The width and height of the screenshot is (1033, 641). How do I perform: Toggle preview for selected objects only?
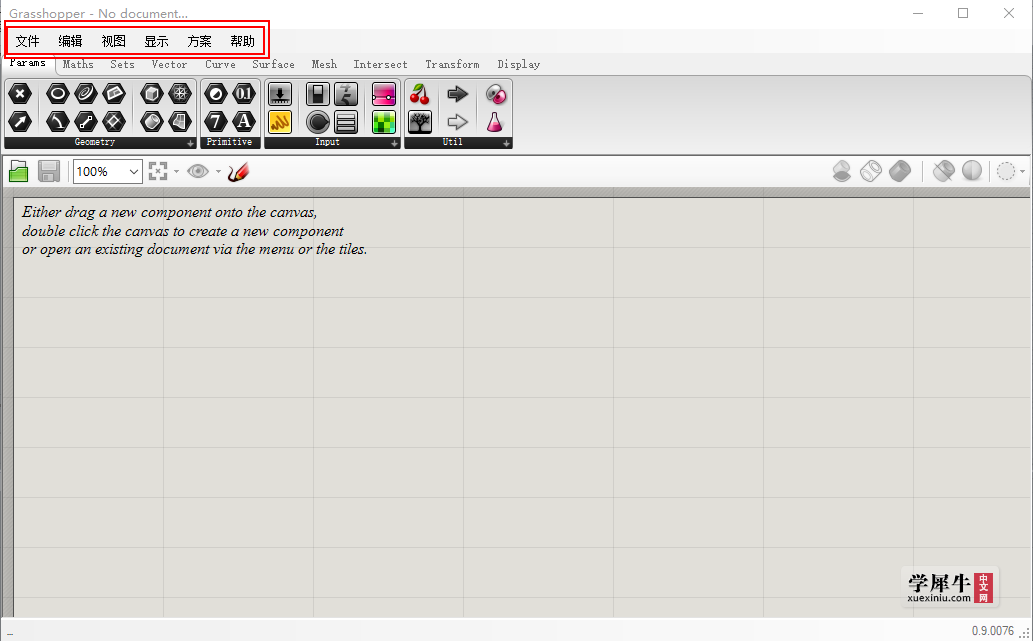click(842, 171)
